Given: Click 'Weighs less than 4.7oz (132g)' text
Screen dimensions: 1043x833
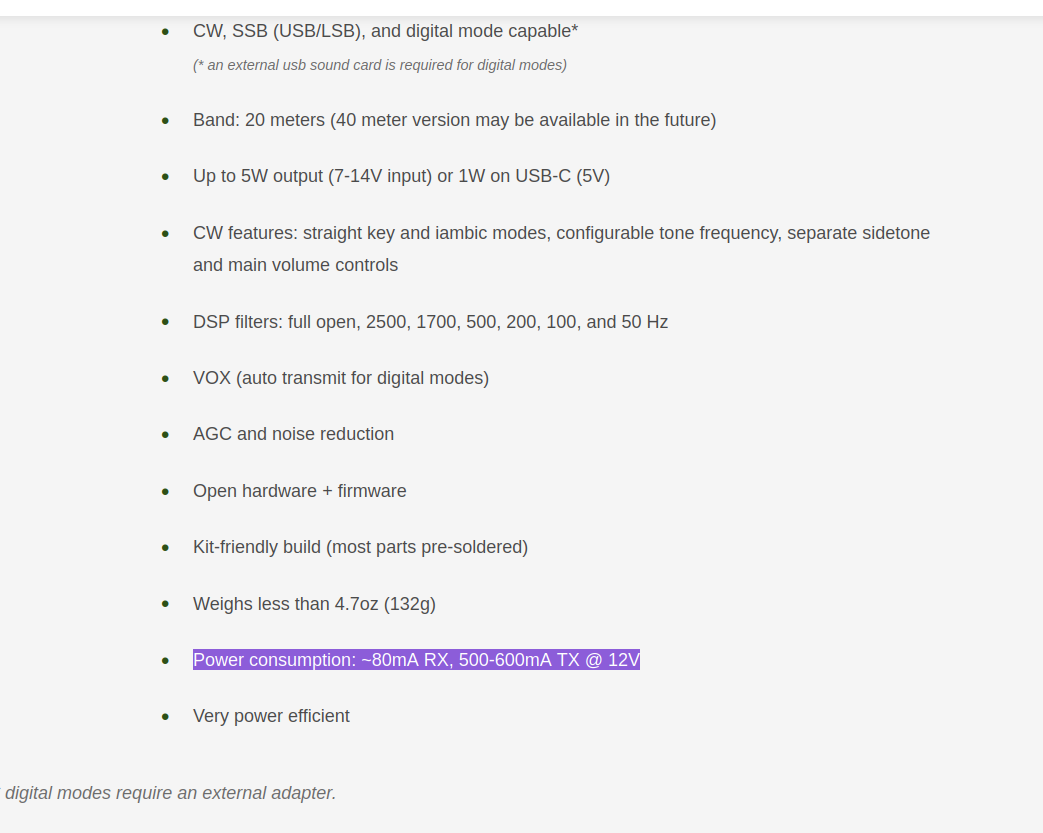Looking at the screenshot, I should 314,604.
